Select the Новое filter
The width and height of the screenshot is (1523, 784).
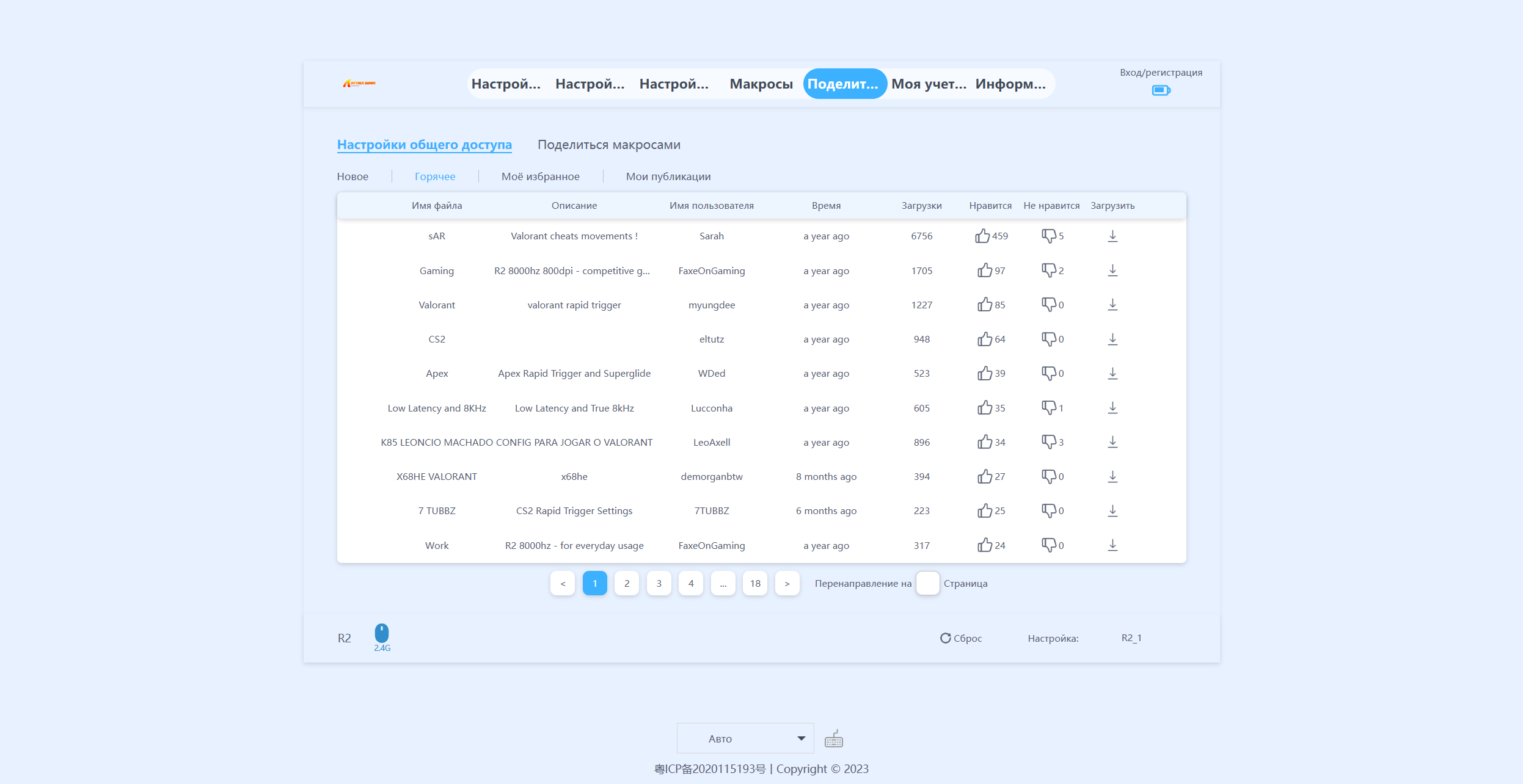click(352, 176)
